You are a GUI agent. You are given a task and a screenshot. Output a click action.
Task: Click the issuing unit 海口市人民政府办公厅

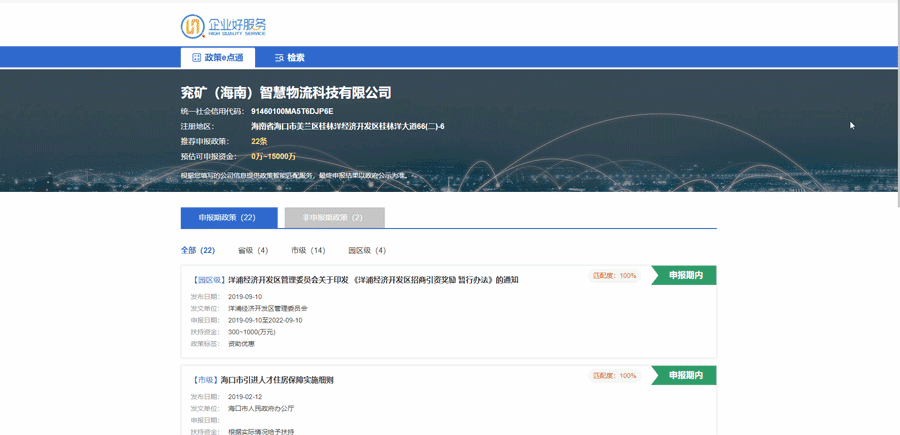pyautogui.click(x=261, y=409)
